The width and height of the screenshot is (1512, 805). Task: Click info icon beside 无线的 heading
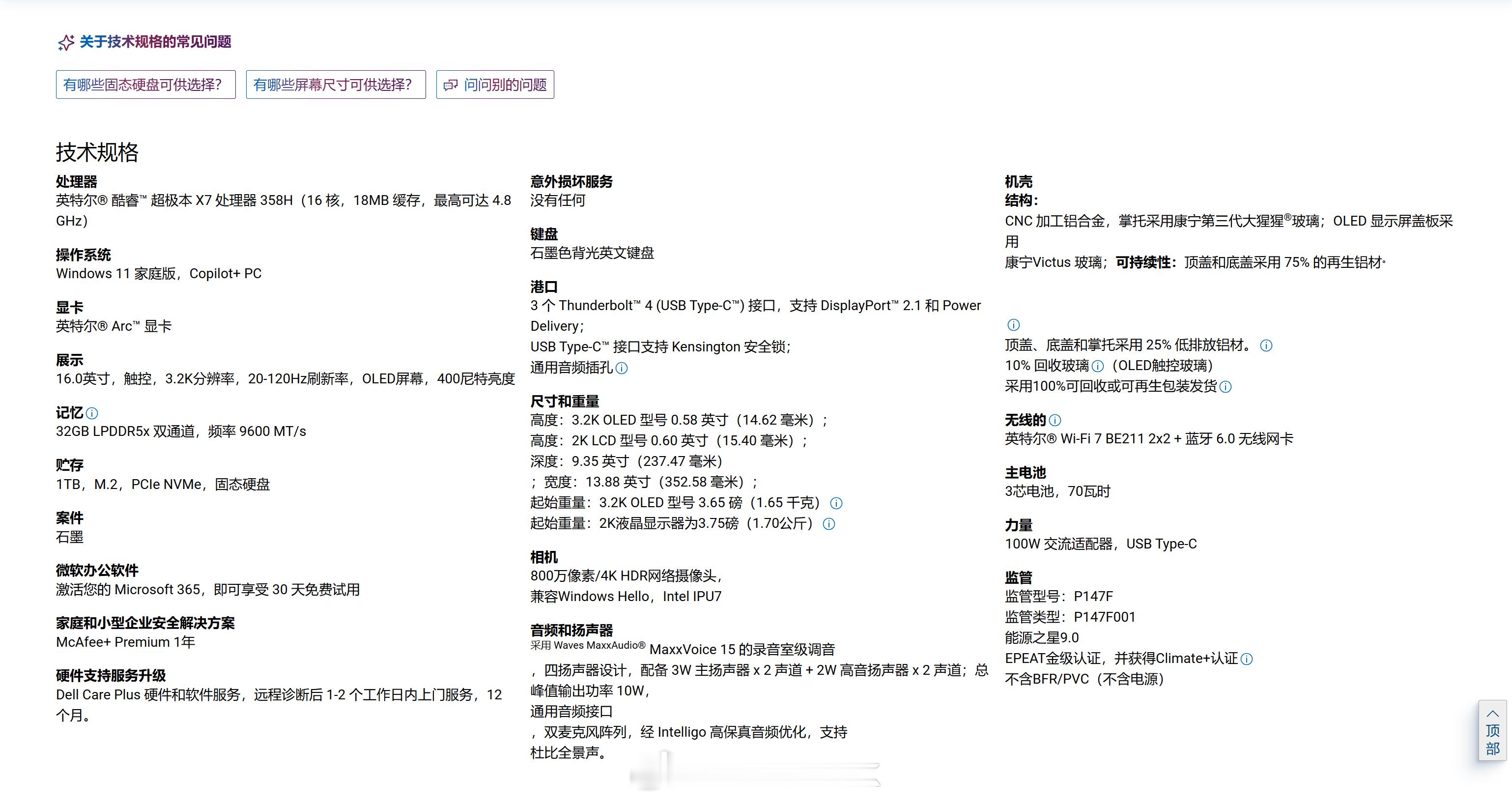coord(1055,420)
